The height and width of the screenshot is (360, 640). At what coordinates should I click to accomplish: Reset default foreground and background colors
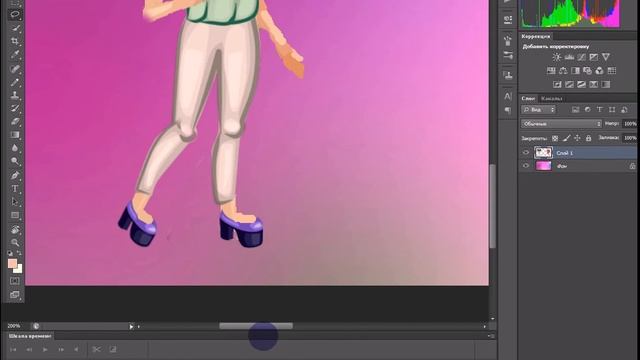coord(10,253)
